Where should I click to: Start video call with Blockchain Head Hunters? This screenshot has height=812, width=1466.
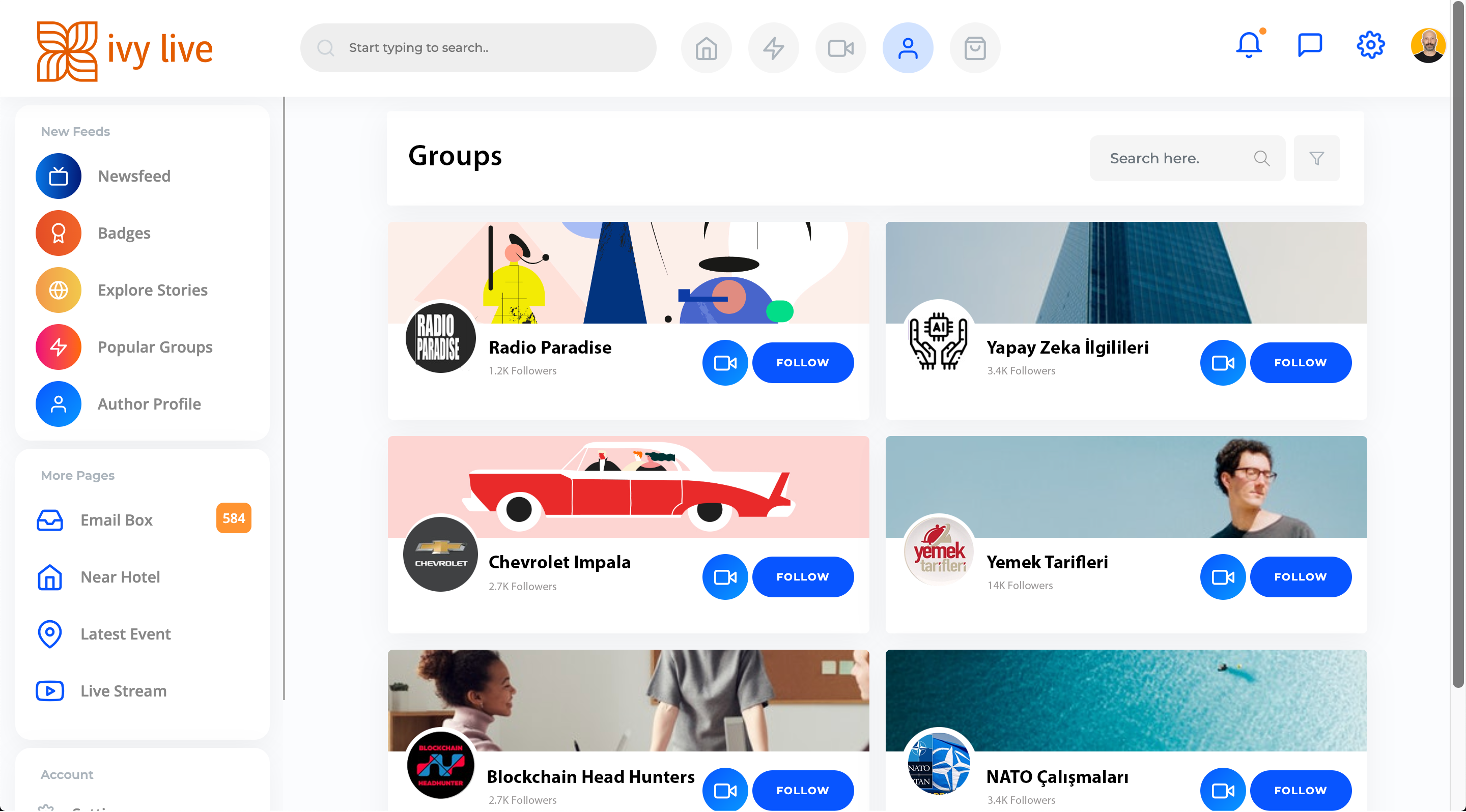(x=725, y=790)
